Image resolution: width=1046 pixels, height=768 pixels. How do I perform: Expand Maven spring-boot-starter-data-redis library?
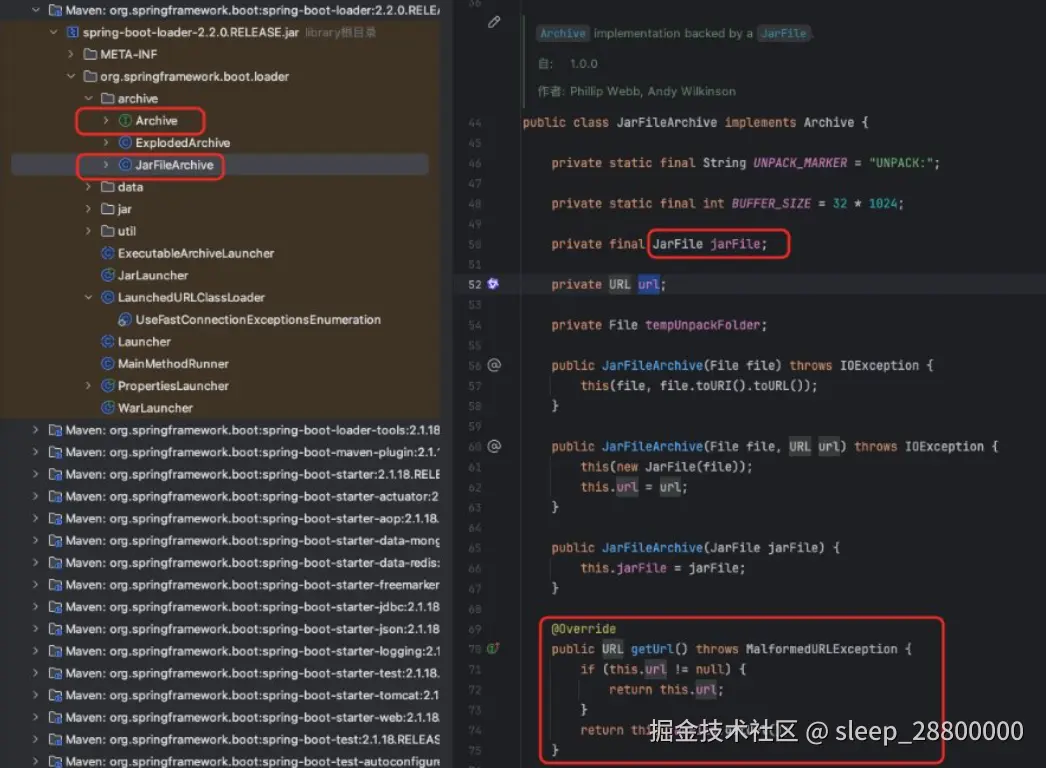click(x=36, y=562)
